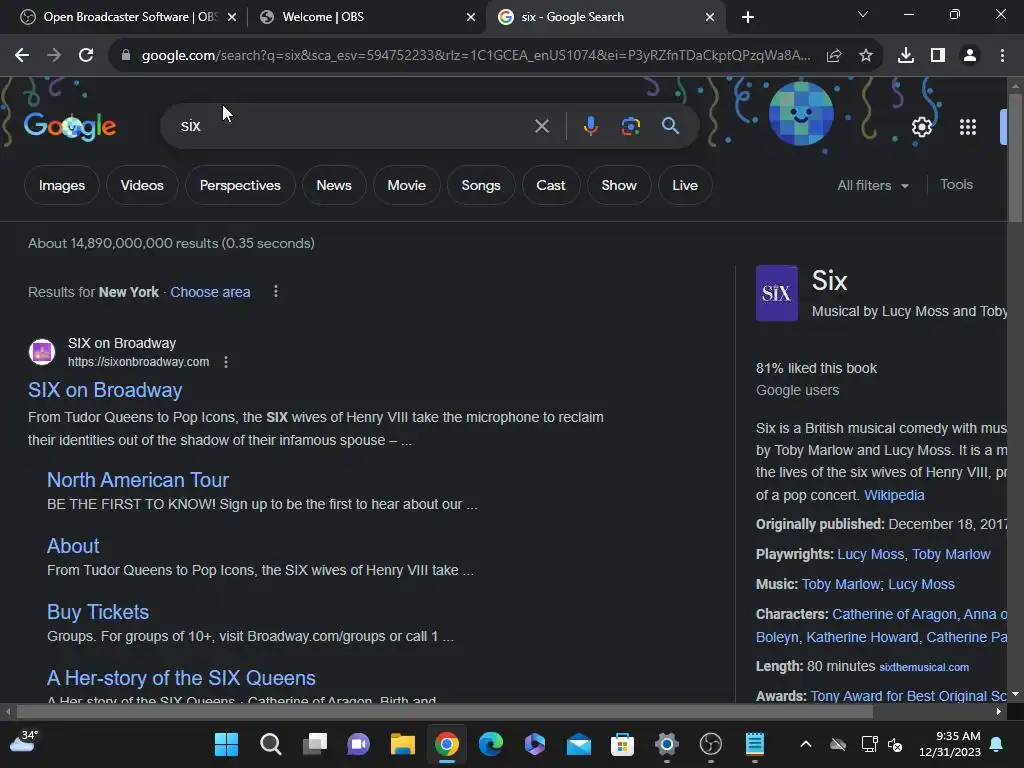The image size is (1024, 768).
Task: Open the weather widget
Action: tap(24, 742)
